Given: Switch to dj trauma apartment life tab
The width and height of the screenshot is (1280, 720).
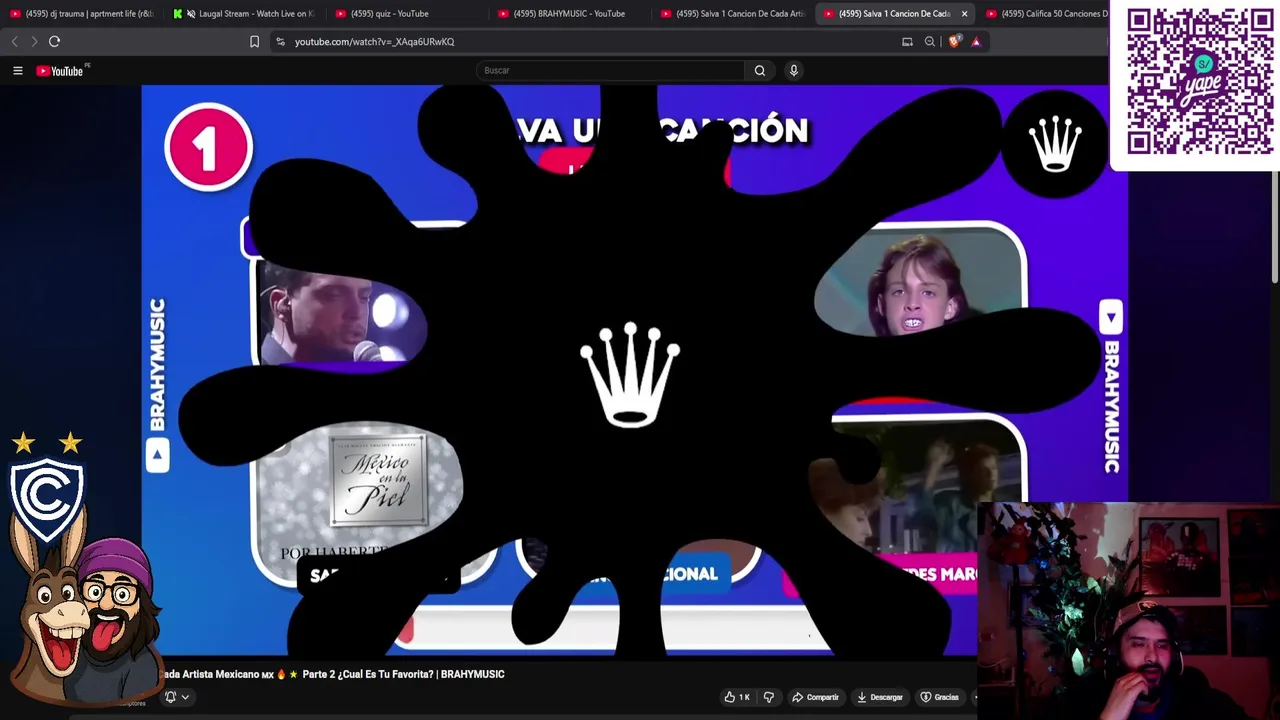Looking at the screenshot, I should (82, 13).
